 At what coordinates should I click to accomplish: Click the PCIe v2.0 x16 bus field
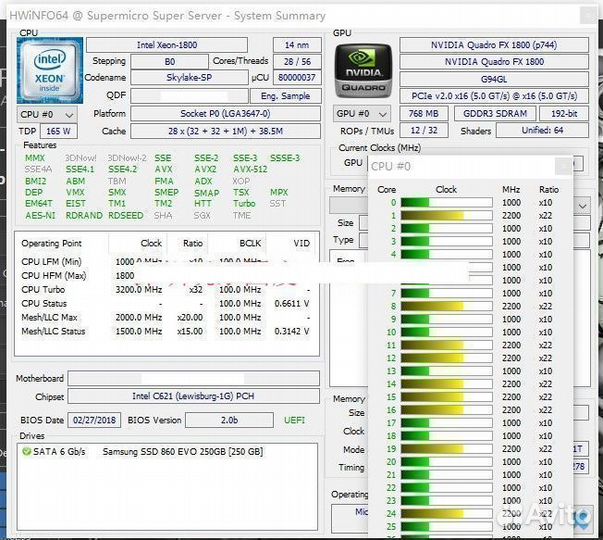pos(494,96)
